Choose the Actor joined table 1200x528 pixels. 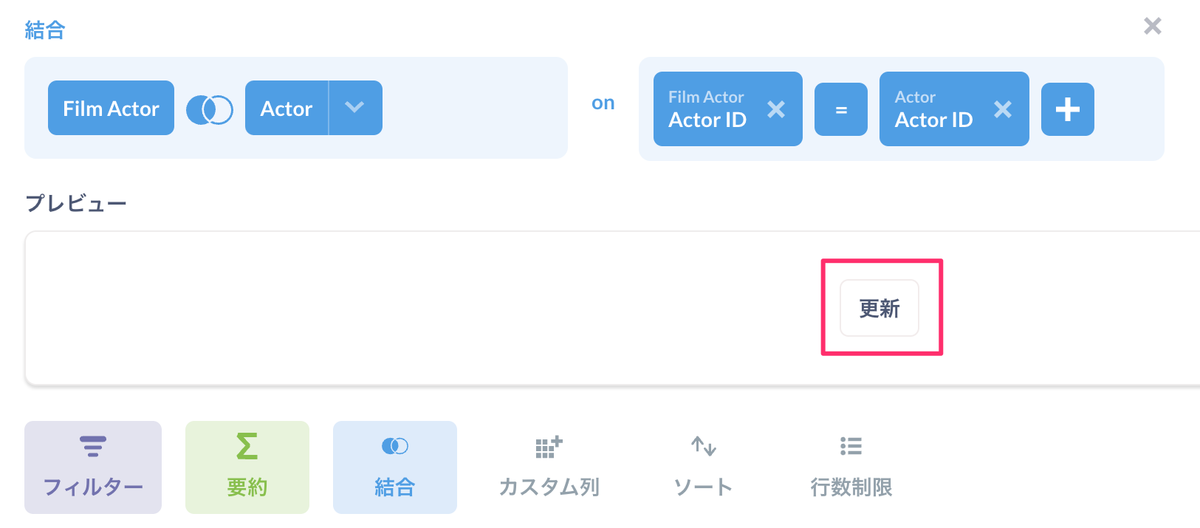[287, 108]
